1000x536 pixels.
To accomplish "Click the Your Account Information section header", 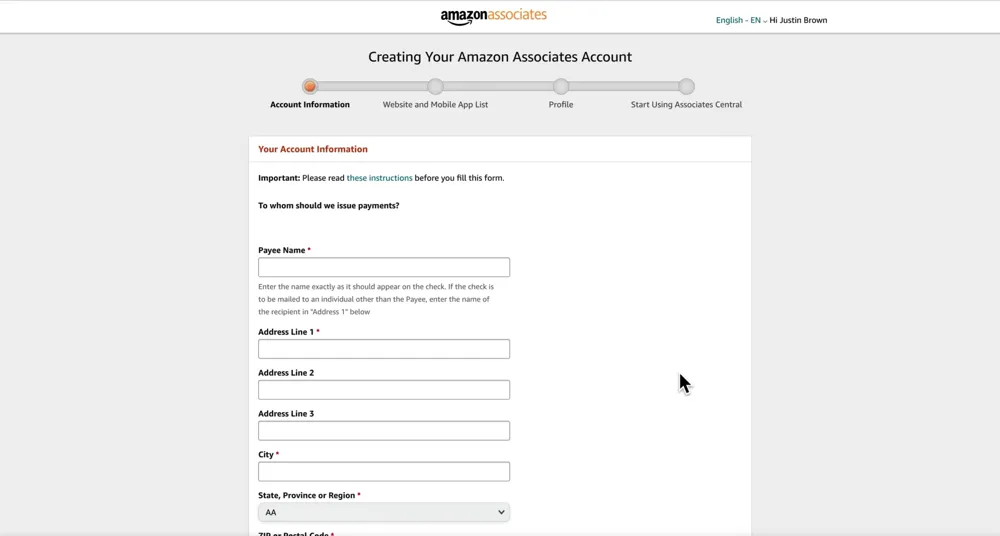I will 313,149.
